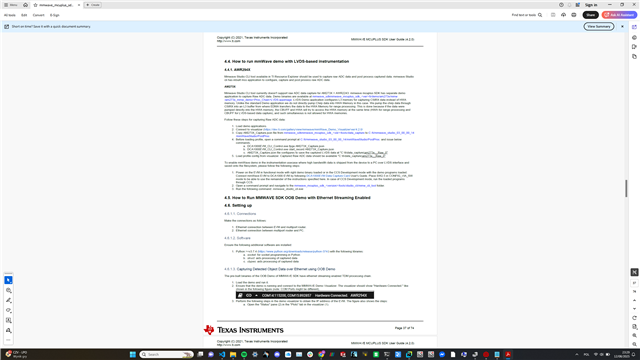This screenshot has width=640, height=360.
Task: Open the File Explorer taskbar icon
Action: pyautogui.click(x=233, y=354)
